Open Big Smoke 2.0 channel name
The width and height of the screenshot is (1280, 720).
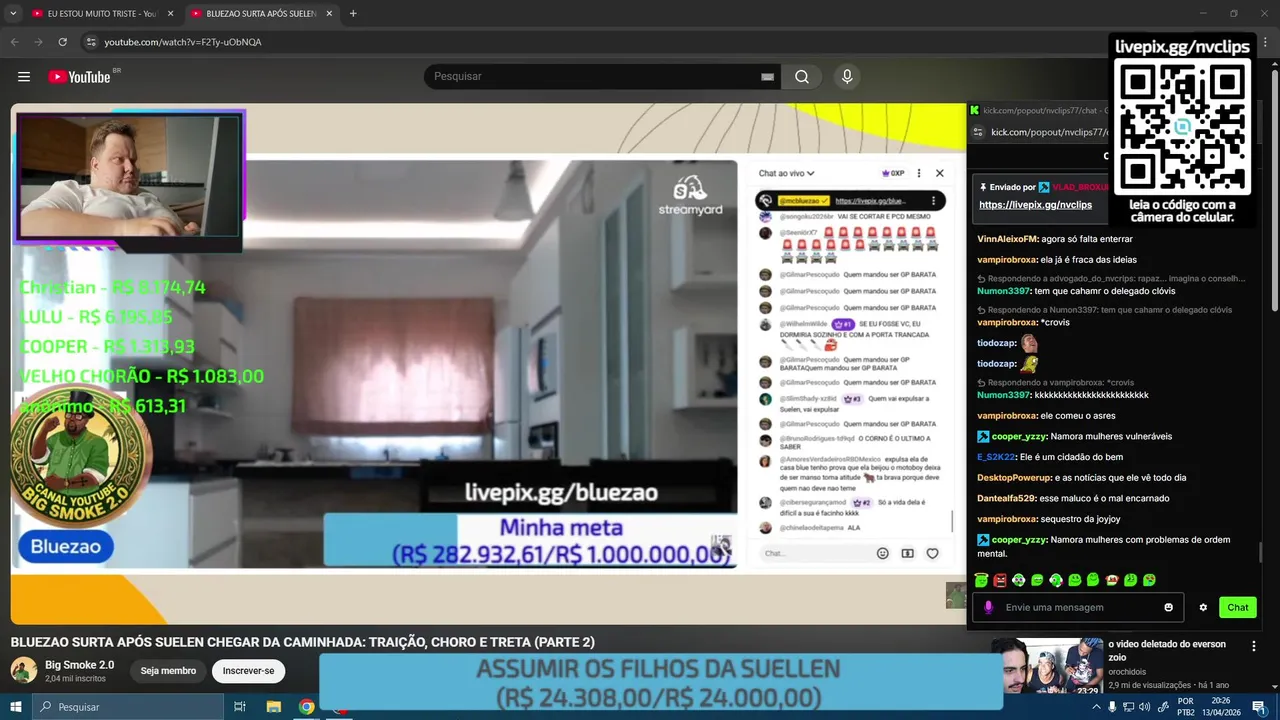tap(79, 665)
